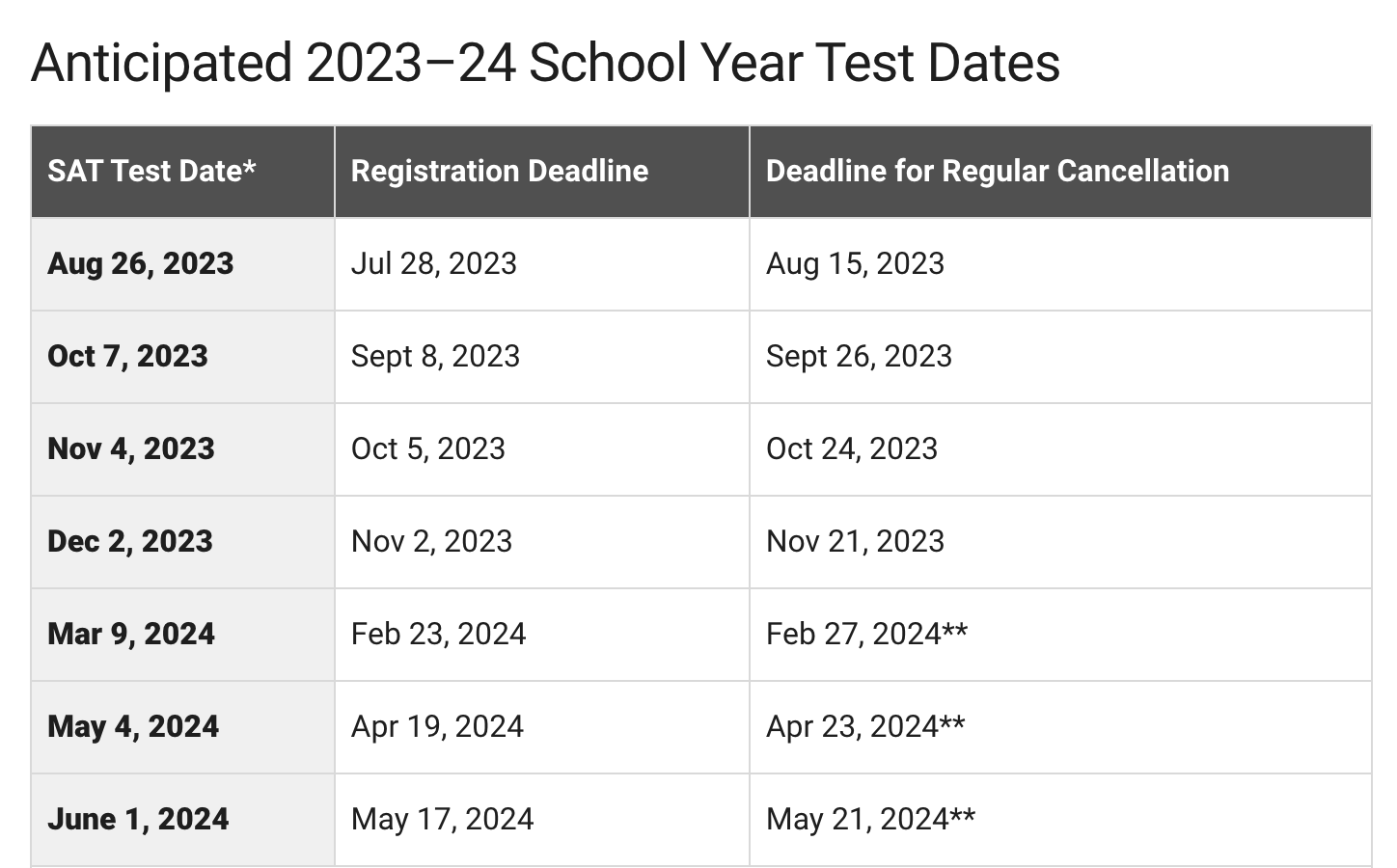Screen dimensions: 1397x868
Task: Click the SAT Test Date column header
Action: click(x=151, y=171)
